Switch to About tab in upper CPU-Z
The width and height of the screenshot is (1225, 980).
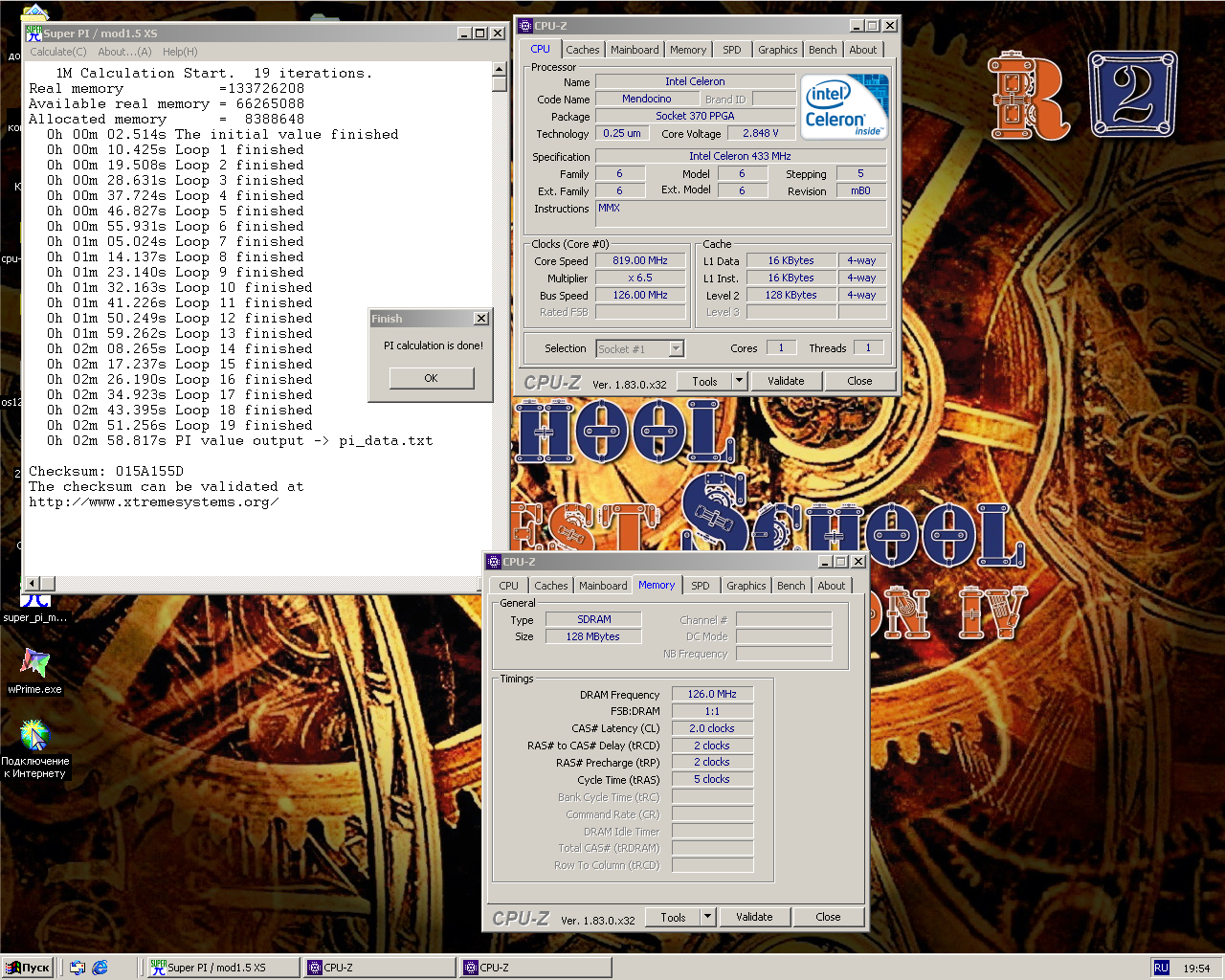coord(863,50)
